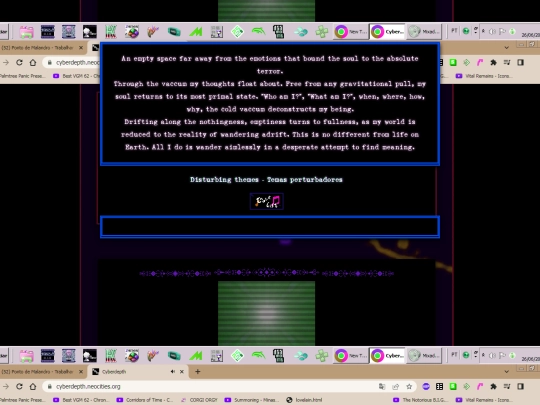
Task: Open the green D-pad icon on lower taskbar
Action: pyautogui.click(x=322, y=356)
